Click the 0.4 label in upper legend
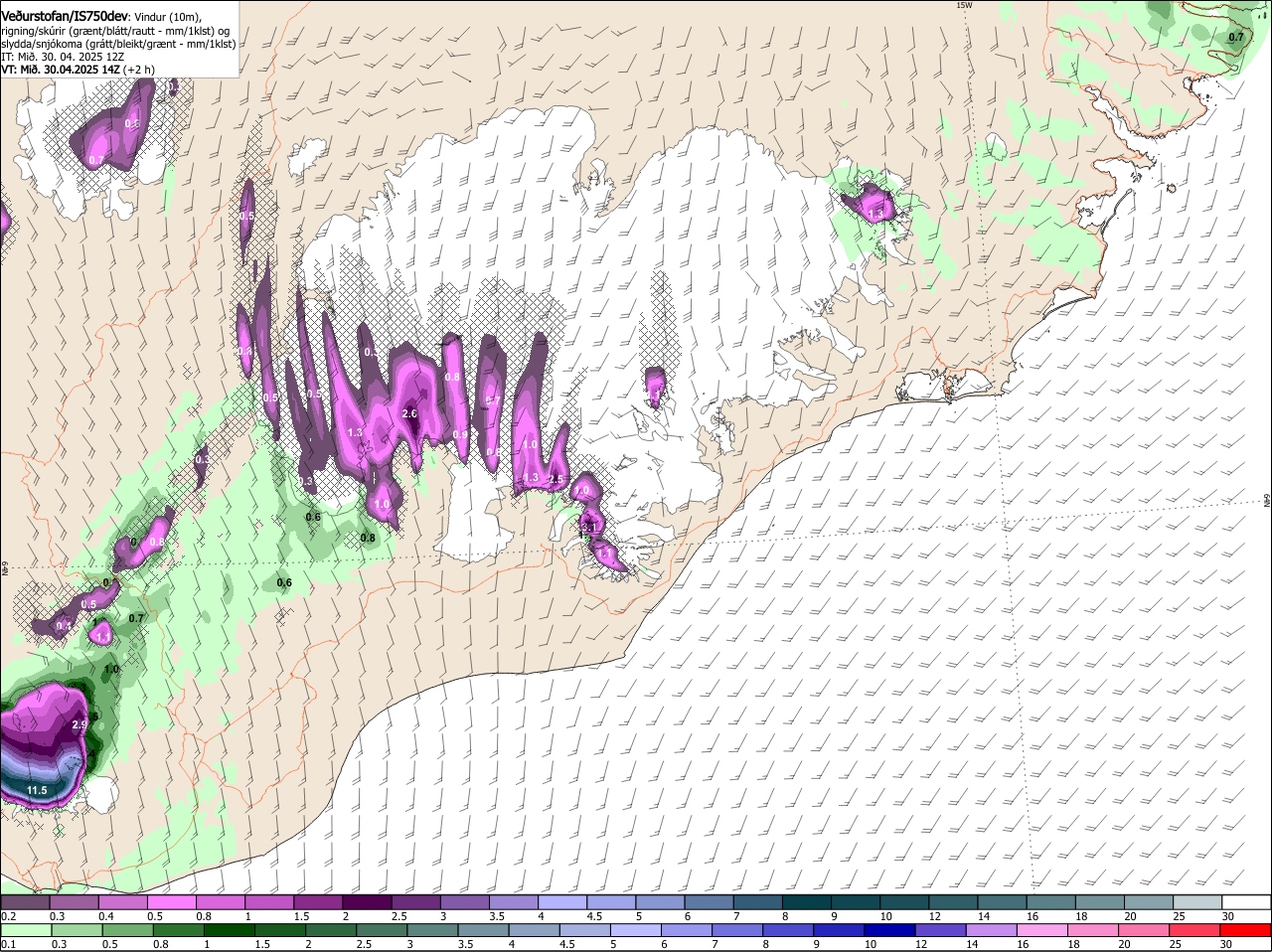The height and width of the screenshot is (952, 1272). [x=105, y=916]
